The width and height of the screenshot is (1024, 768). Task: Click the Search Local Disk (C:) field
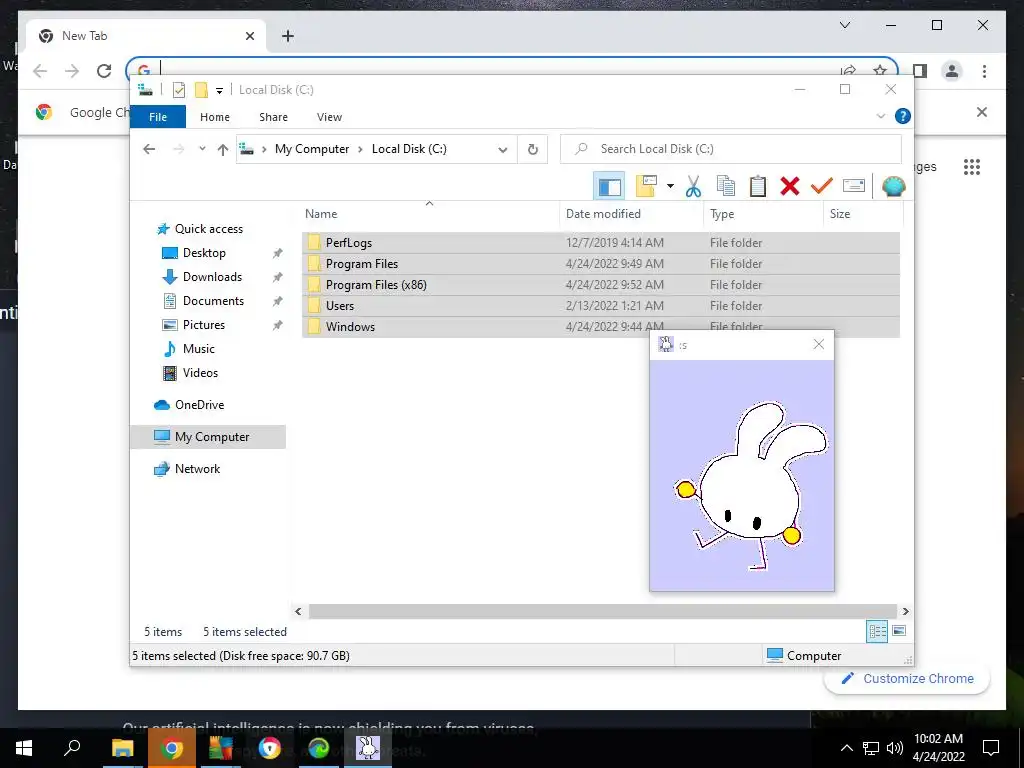pos(731,149)
